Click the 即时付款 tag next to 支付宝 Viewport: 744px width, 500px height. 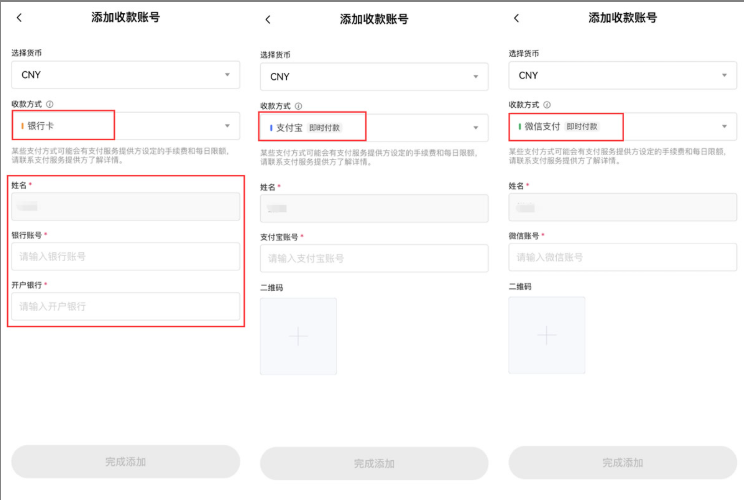tap(325, 128)
